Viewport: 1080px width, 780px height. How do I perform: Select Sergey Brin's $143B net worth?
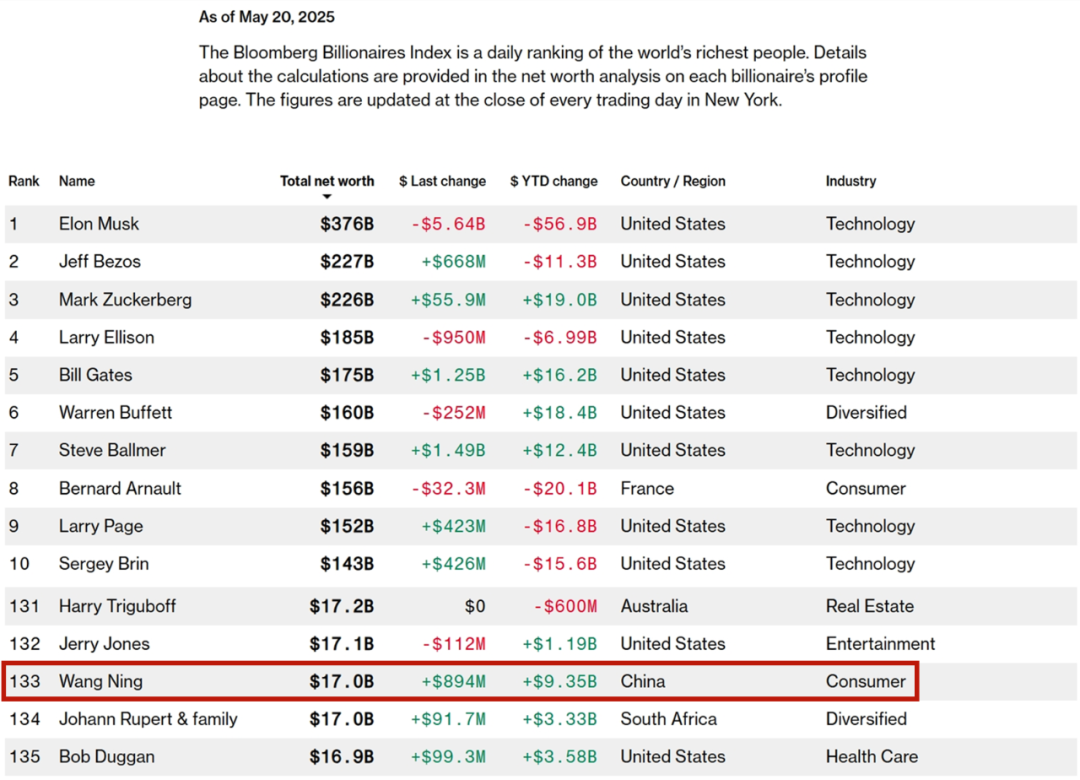347,564
